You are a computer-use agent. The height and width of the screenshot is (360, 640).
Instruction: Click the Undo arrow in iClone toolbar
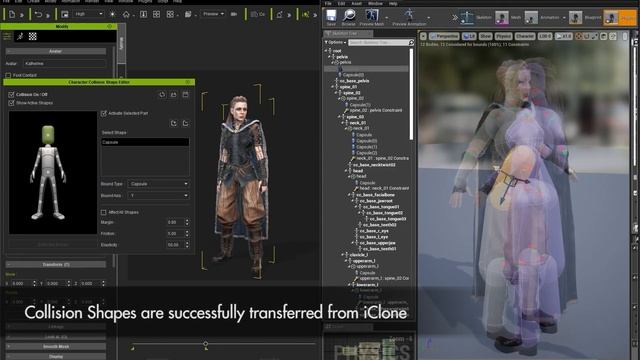point(38,14)
